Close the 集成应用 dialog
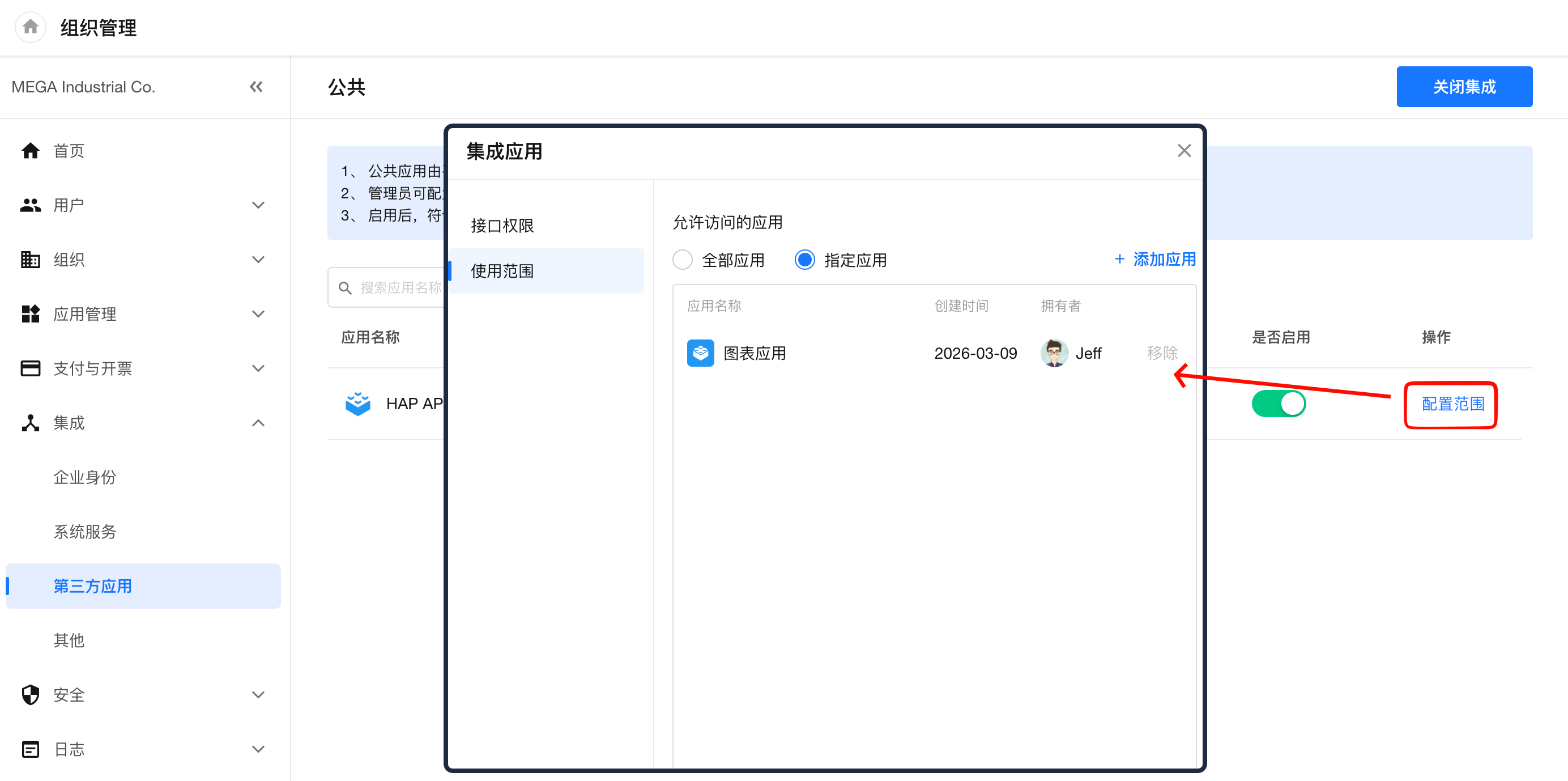The image size is (1568, 781). (1183, 150)
